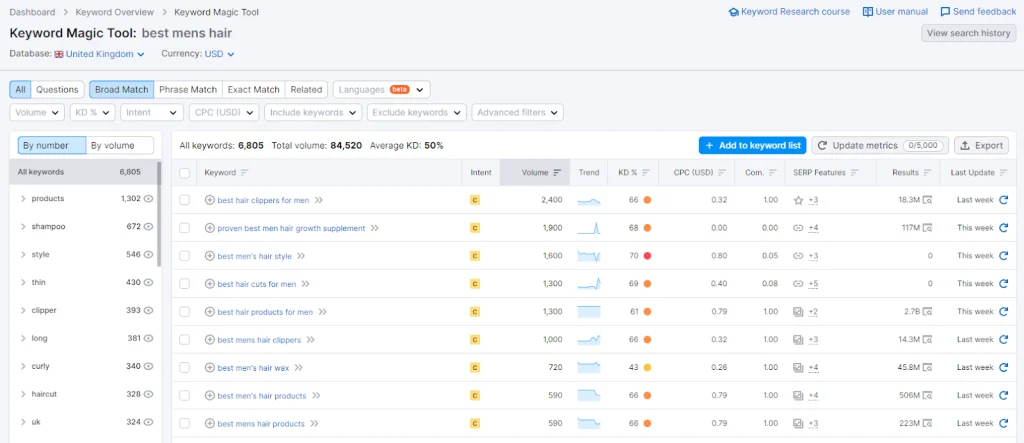This screenshot has width=1024, height=443.
Task: Click the yellow KD indicator for value 43
Action: click(x=647, y=368)
